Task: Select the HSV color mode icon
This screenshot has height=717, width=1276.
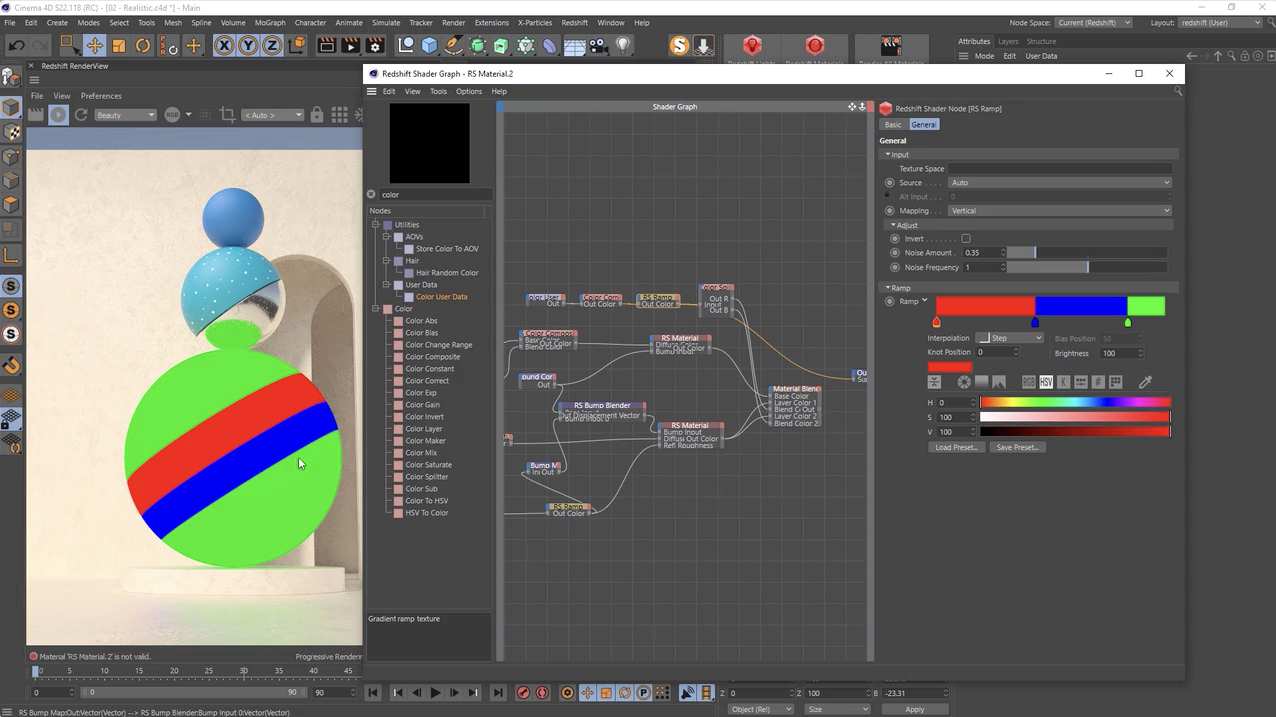Action: (1045, 382)
